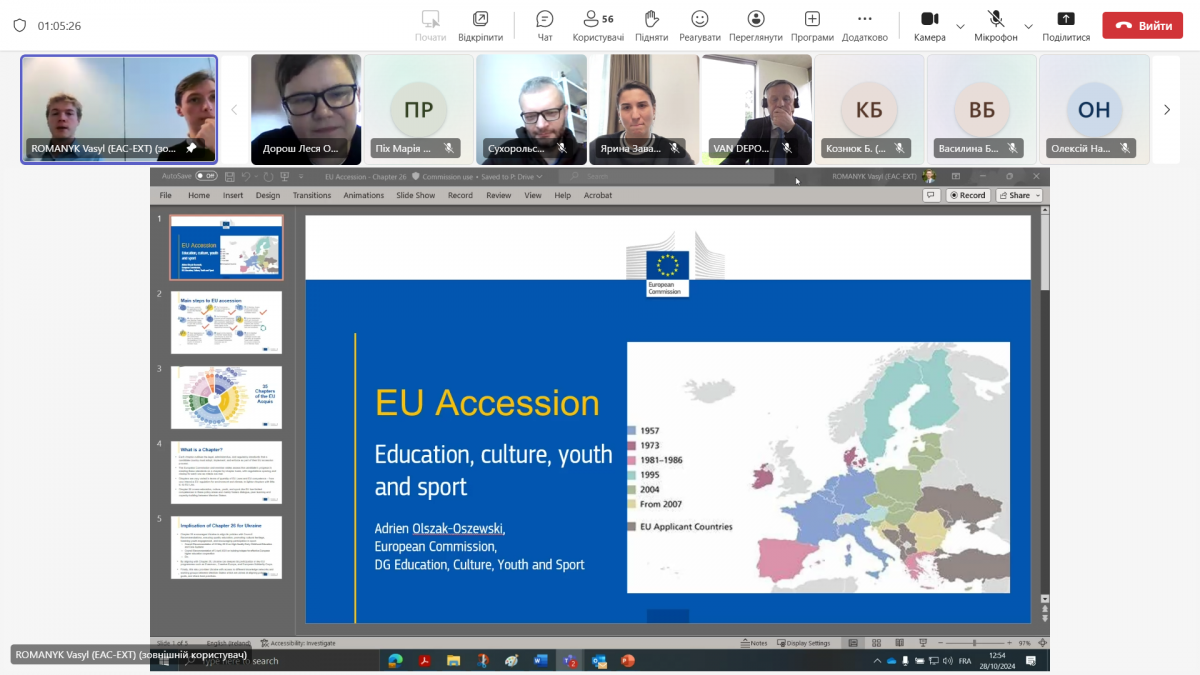Open the view options (Переглянути)
Viewport: 1200px width, 675px height.
click(756, 26)
